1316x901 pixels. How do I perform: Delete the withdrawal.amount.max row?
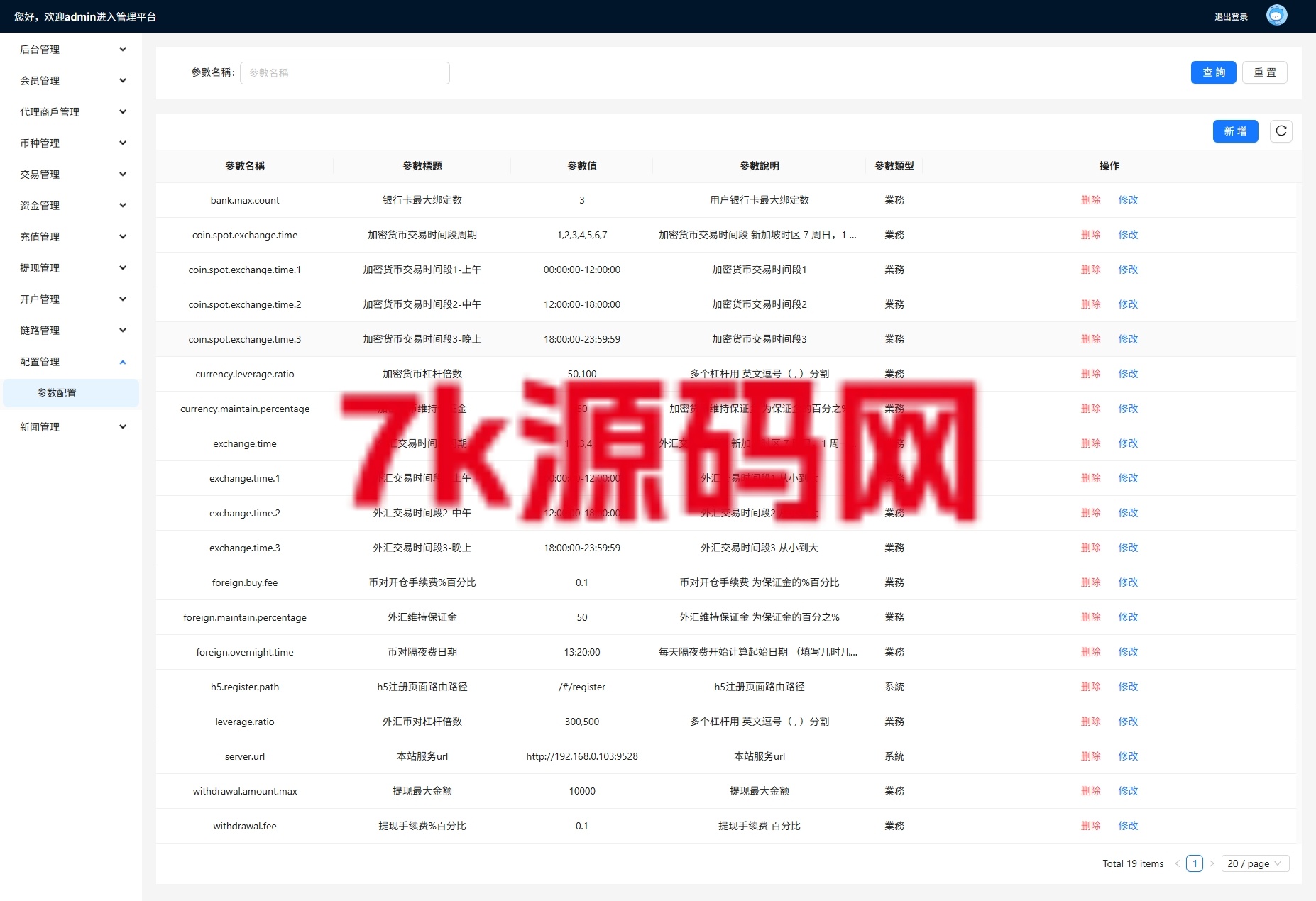click(1090, 791)
